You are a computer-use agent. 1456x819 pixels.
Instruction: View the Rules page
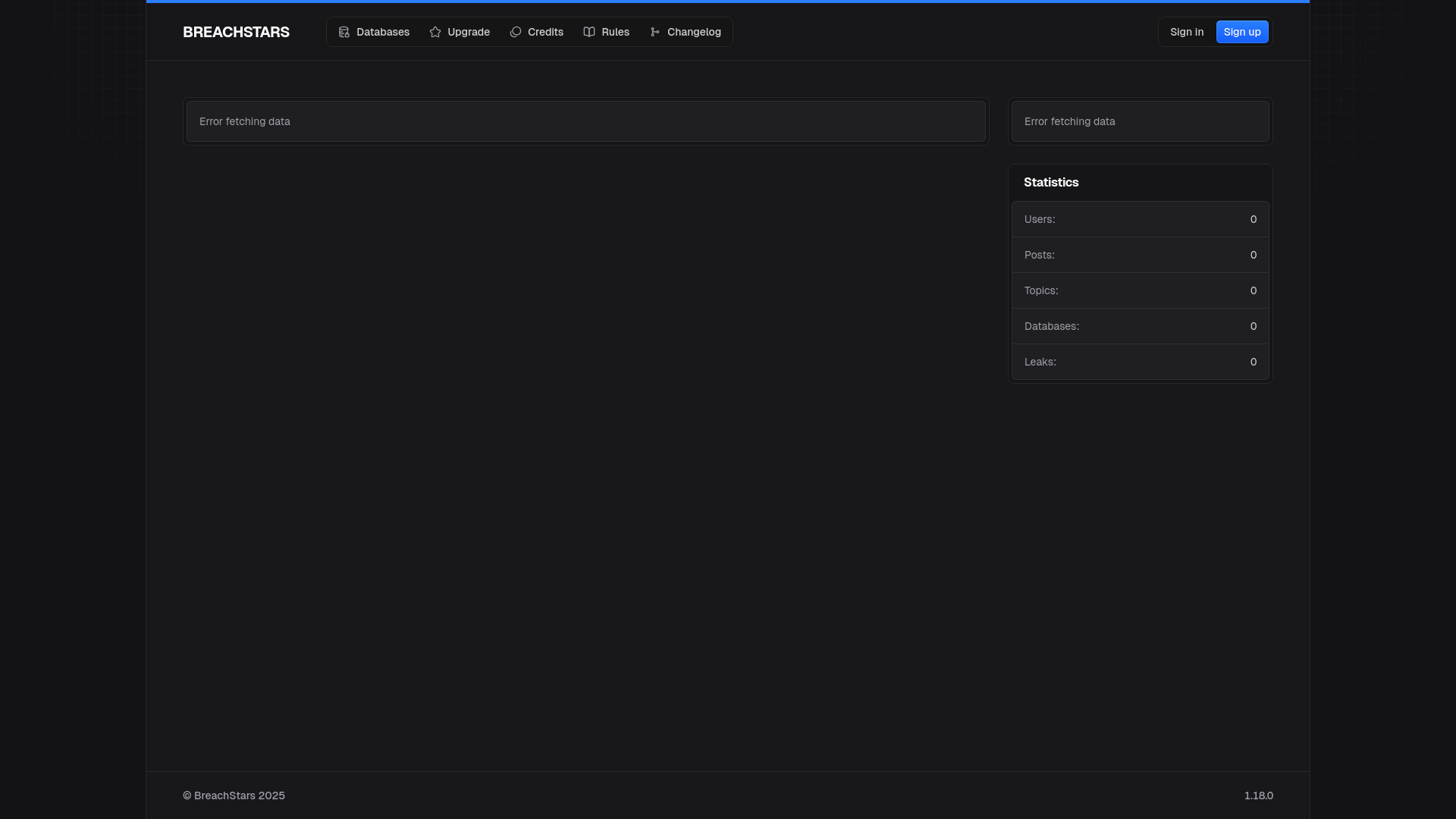[607, 32]
